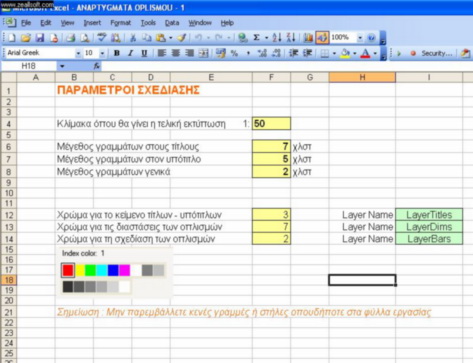Expand the font size dropdown
The height and width of the screenshot is (363, 473).
102,53
